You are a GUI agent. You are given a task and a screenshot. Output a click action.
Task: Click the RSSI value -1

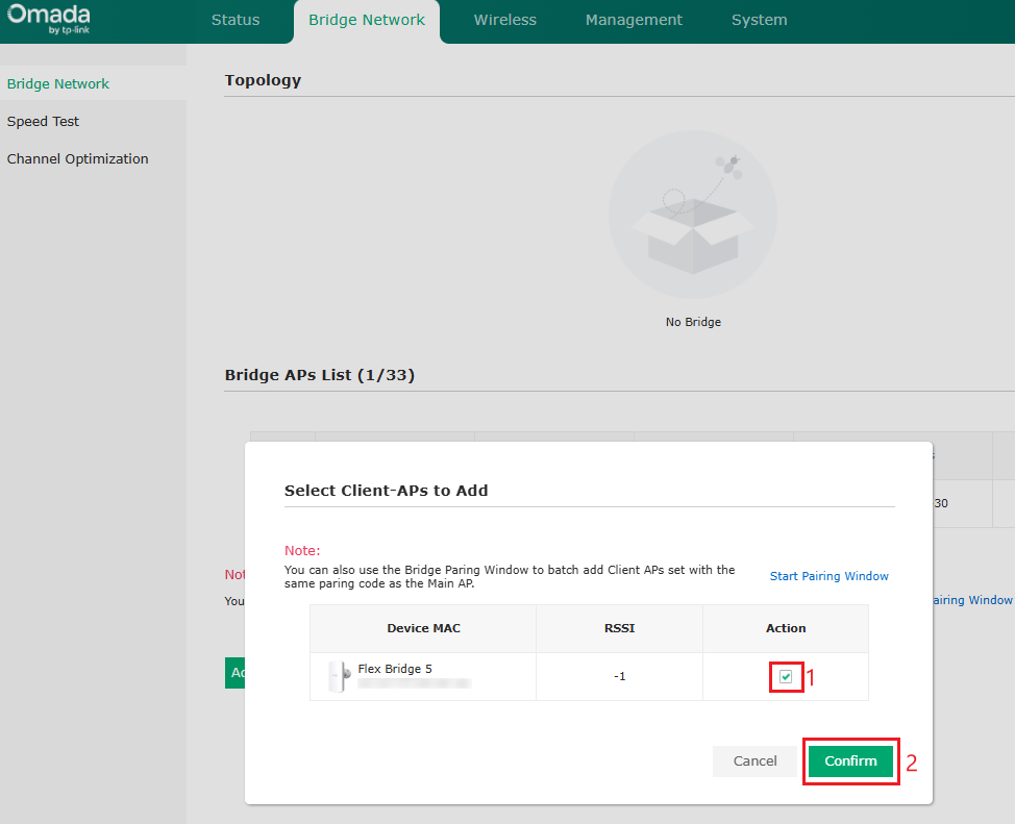(x=619, y=676)
